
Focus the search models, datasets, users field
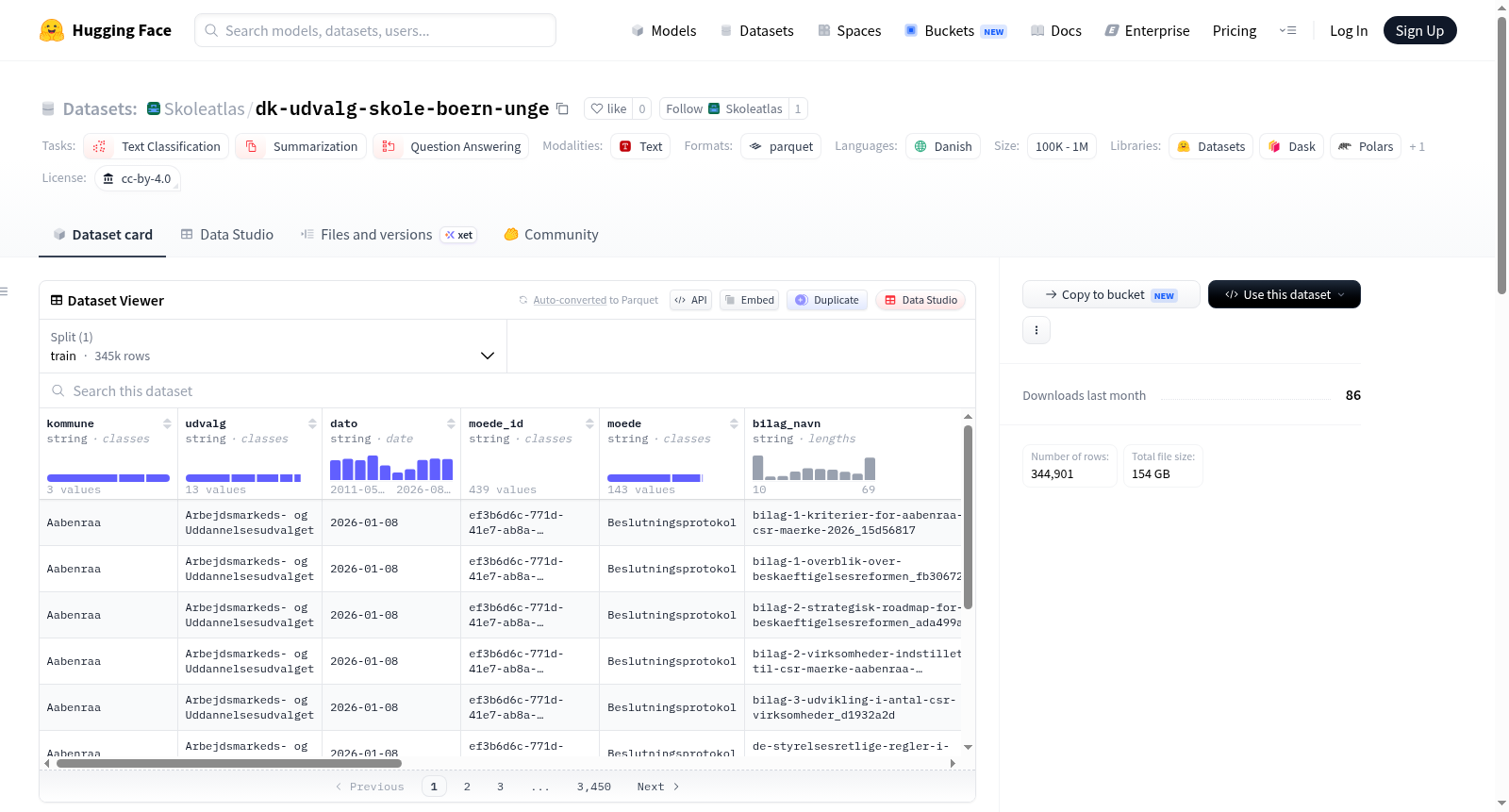click(375, 30)
